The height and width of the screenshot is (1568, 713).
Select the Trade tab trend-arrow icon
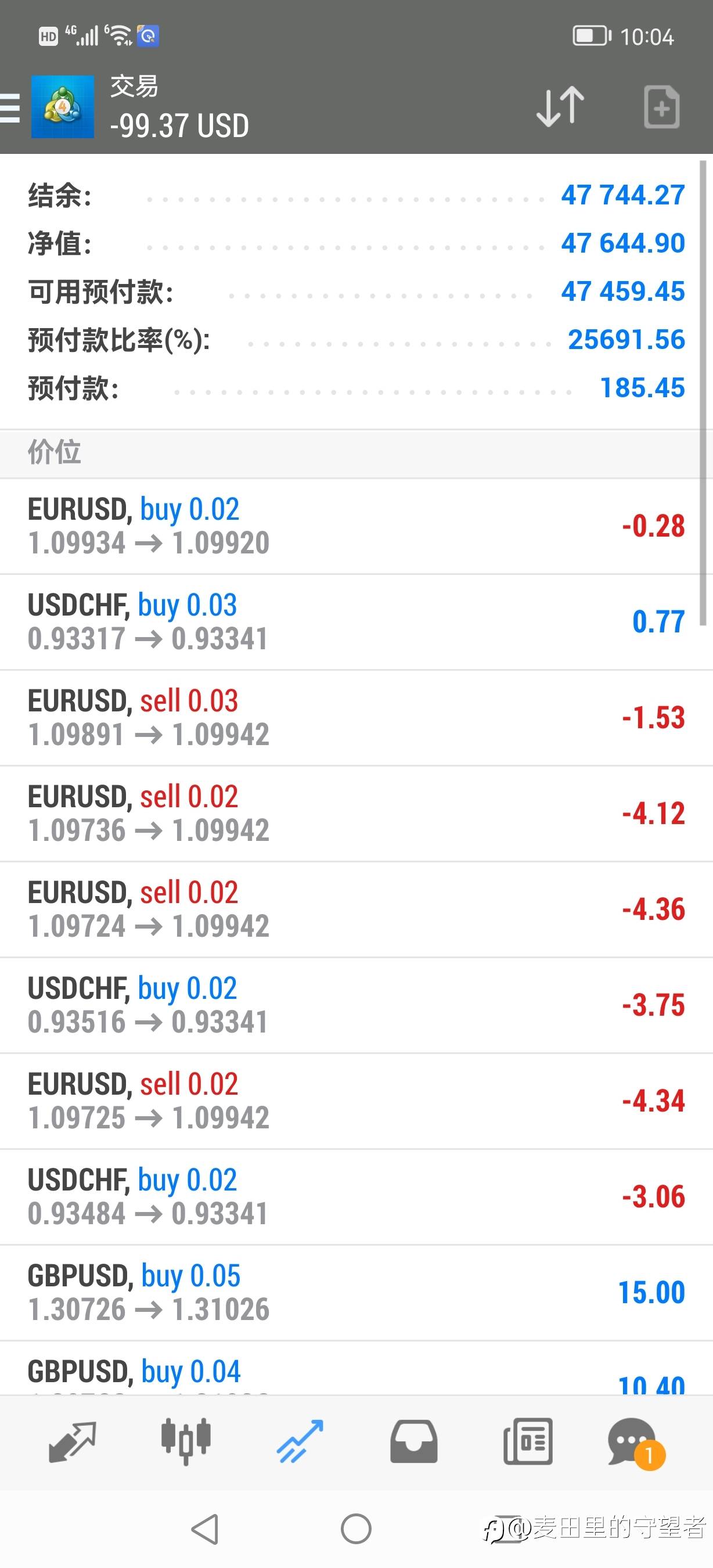(x=300, y=1441)
